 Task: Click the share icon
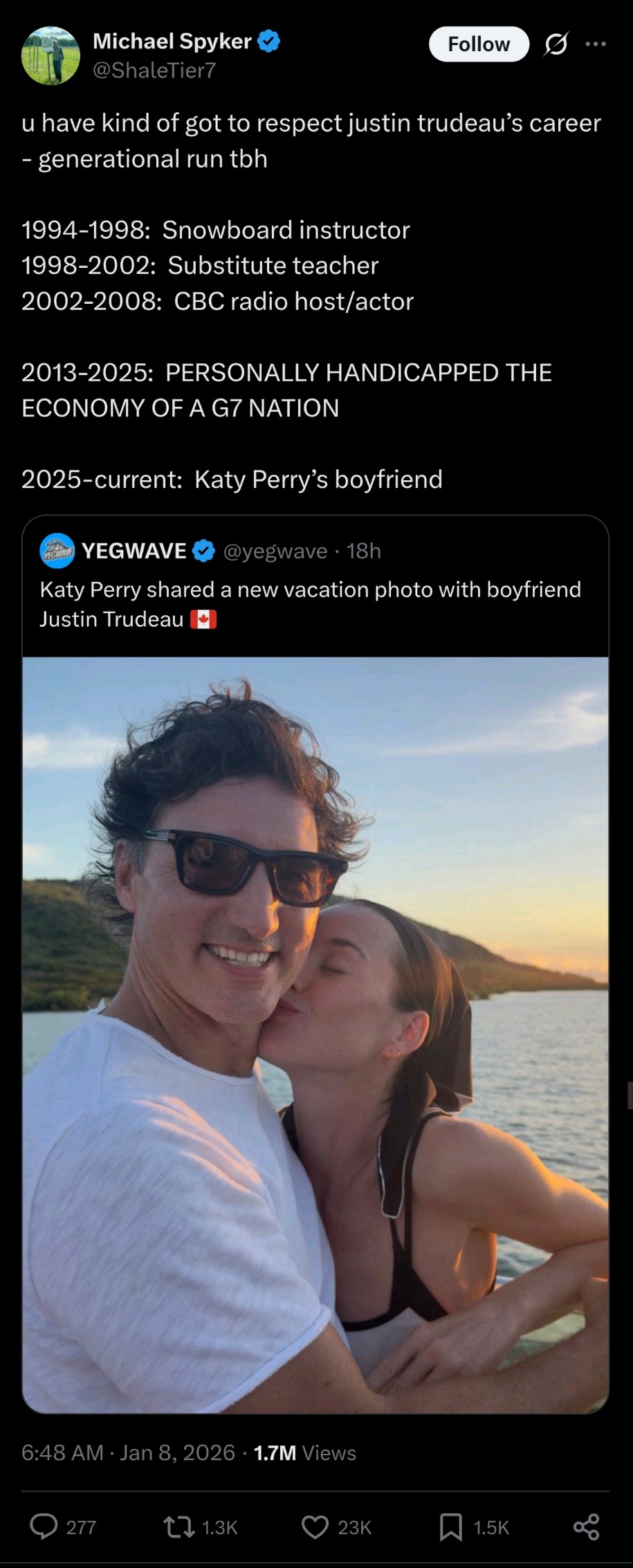(586, 1527)
